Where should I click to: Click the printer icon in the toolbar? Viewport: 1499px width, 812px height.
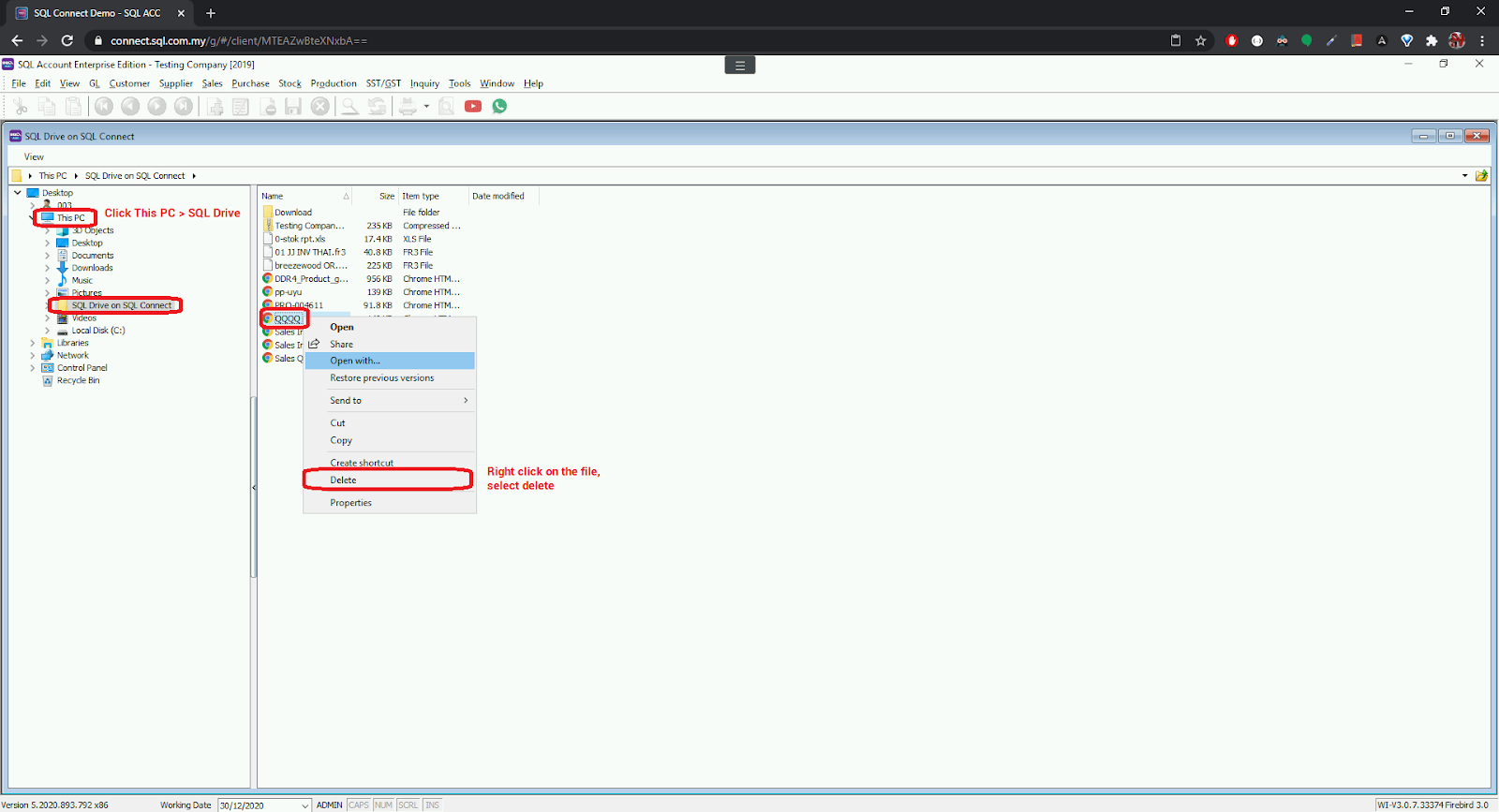pyautogui.click(x=408, y=107)
